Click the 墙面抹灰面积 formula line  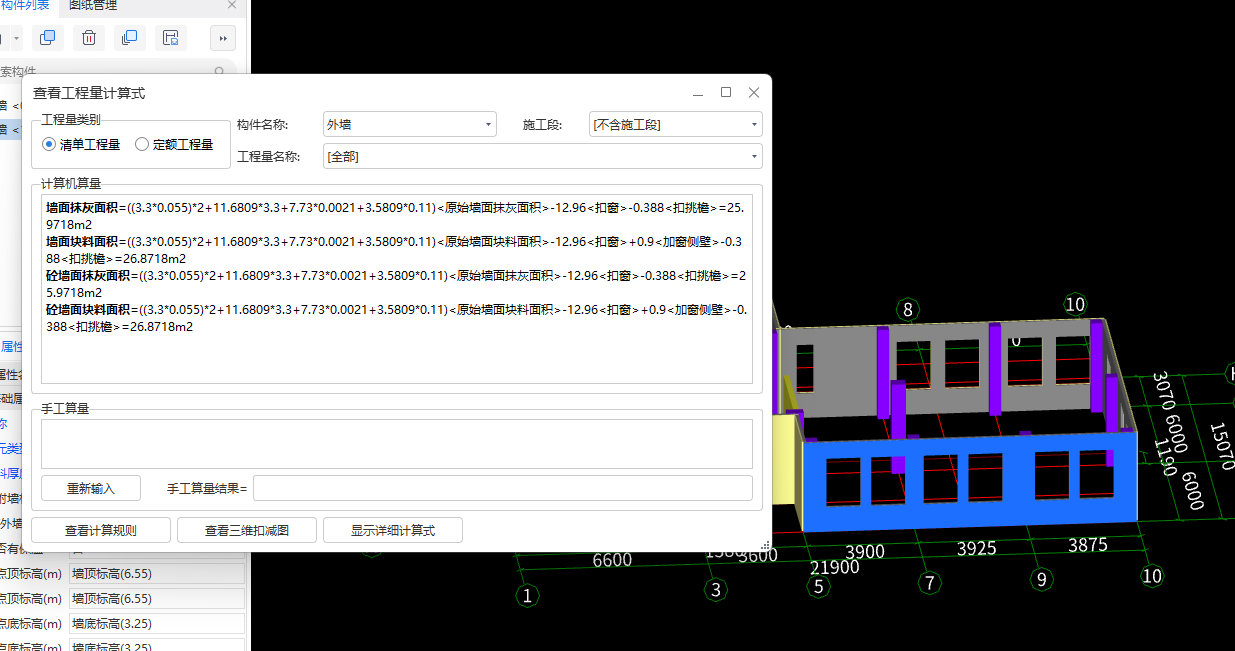396,215
